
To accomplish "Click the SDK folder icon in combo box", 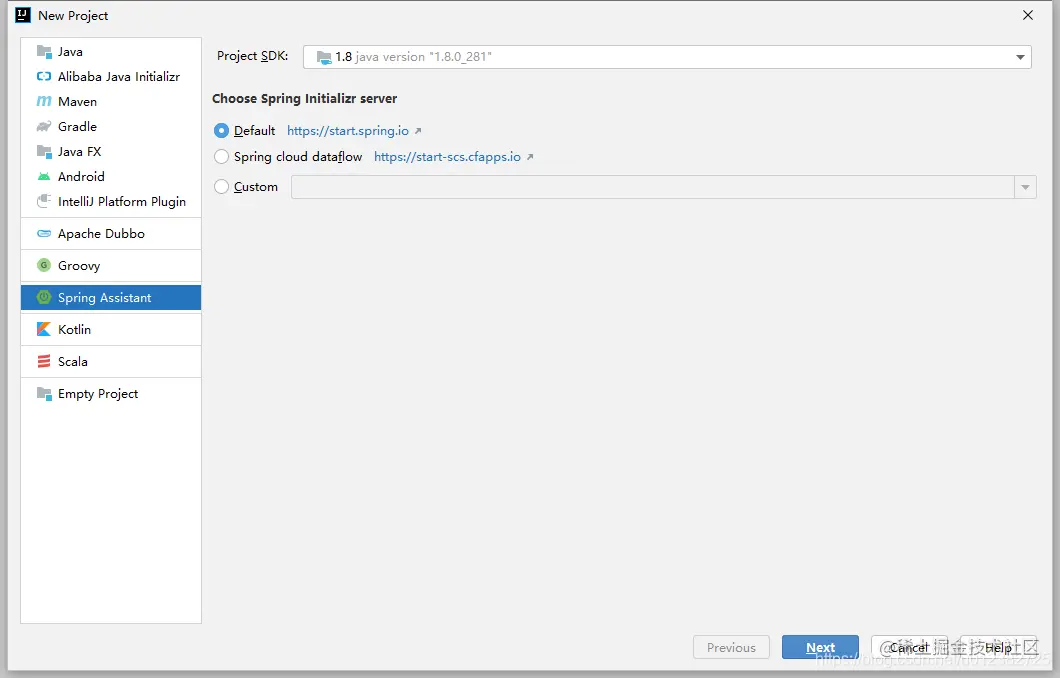I will (x=324, y=57).
